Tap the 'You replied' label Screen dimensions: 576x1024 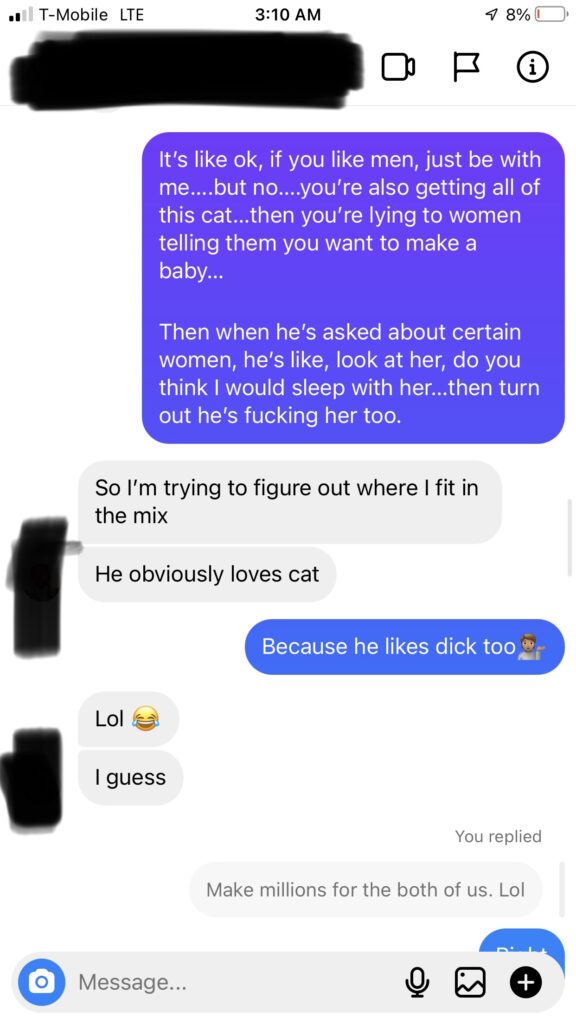coord(498,837)
